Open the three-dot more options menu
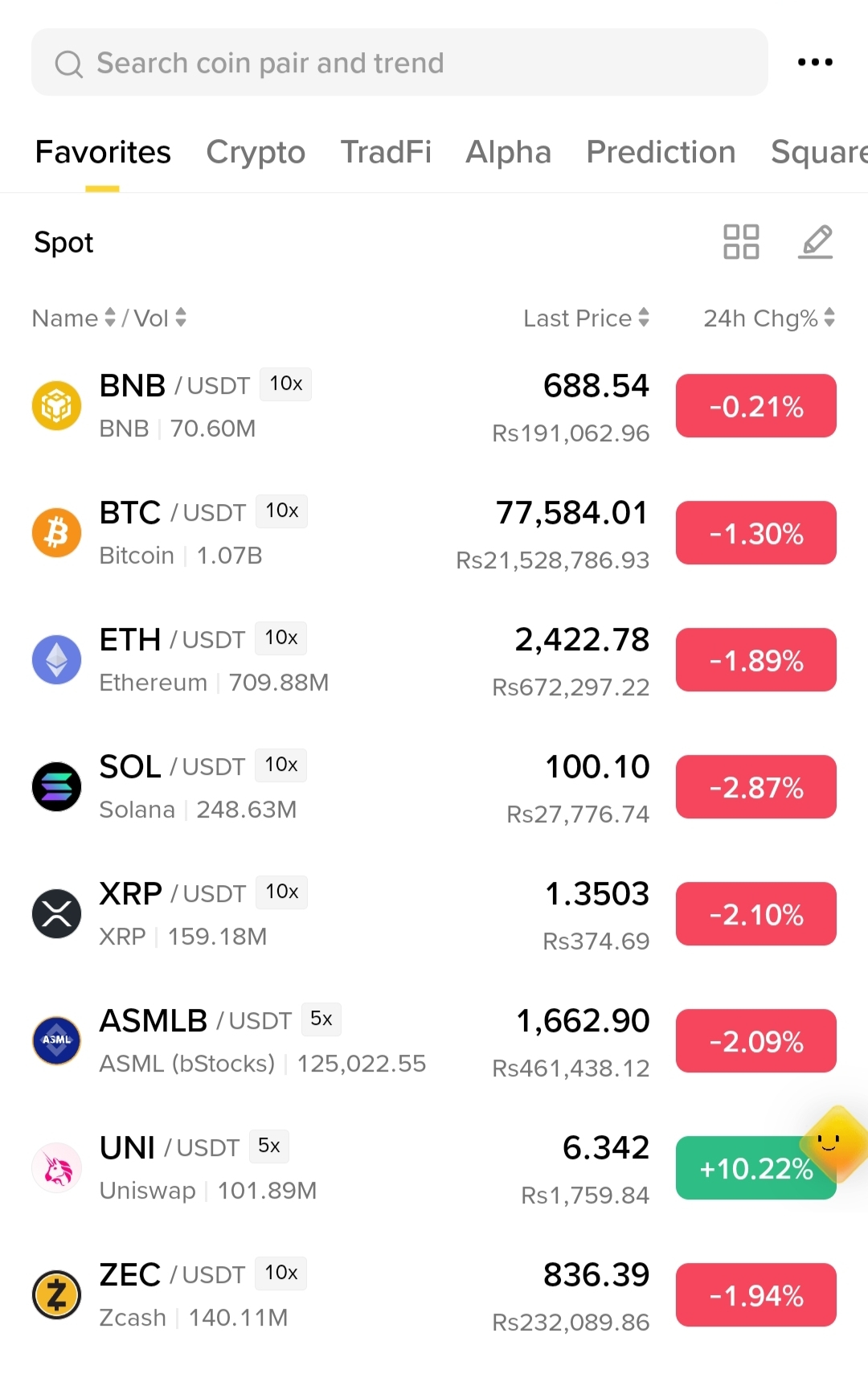This screenshot has width=868, height=1386. [815, 62]
